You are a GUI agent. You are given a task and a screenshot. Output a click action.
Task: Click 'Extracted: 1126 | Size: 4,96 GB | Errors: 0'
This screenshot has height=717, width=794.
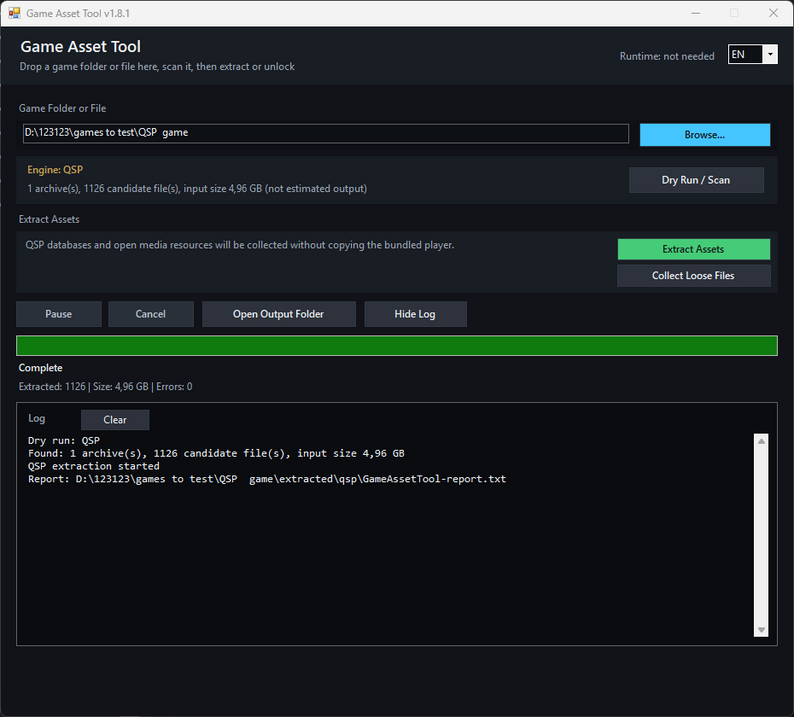[x=105, y=386]
